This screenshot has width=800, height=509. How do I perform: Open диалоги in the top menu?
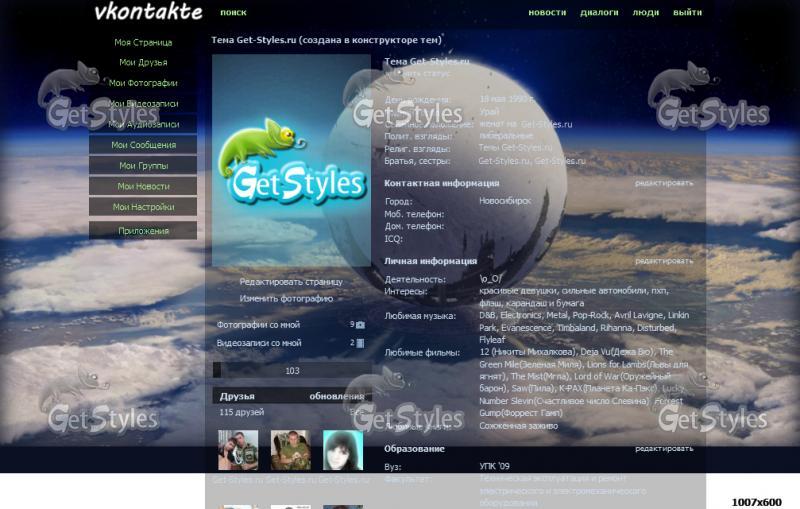(x=599, y=12)
